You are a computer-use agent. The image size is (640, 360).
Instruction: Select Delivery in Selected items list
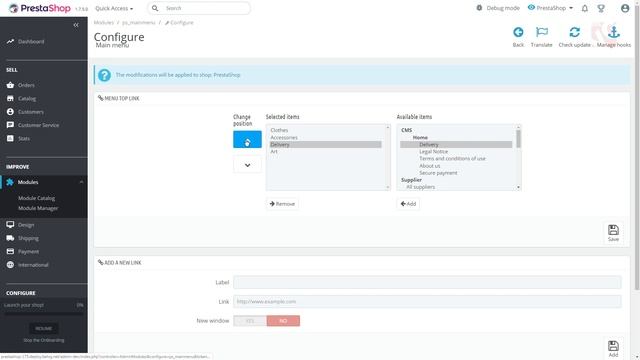(326, 144)
